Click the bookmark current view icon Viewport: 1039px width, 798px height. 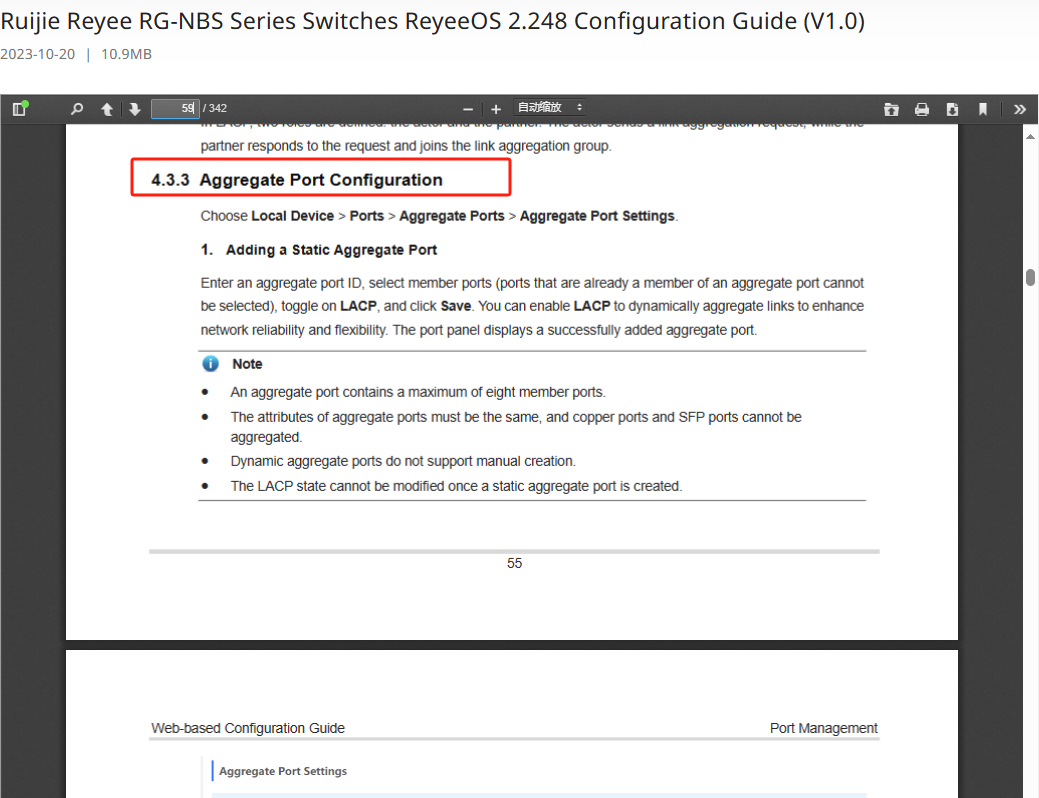[983, 109]
